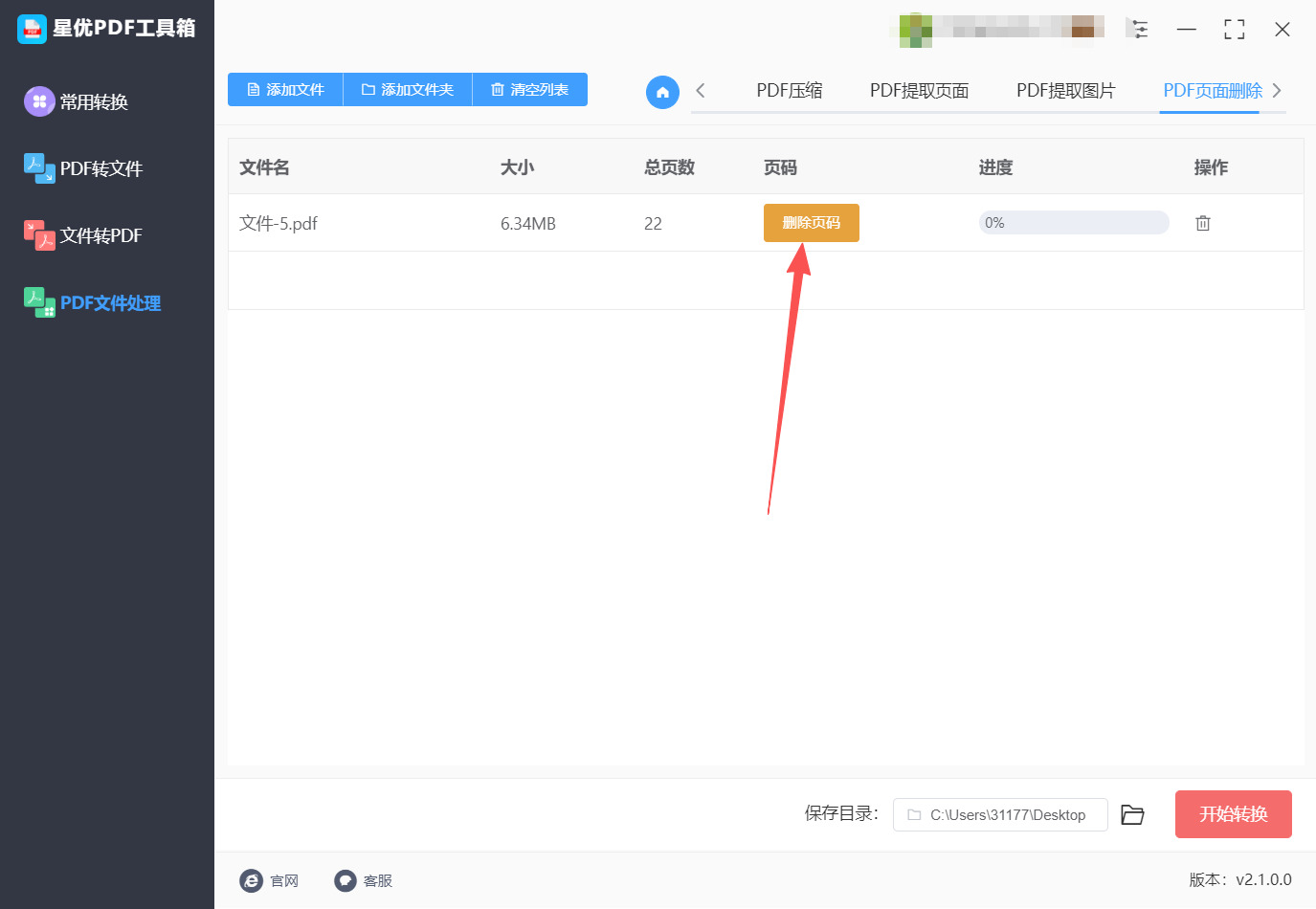Image resolution: width=1316 pixels, height=909 pixels.
Task: Click the total page count 22
Action: click(653, 224)
